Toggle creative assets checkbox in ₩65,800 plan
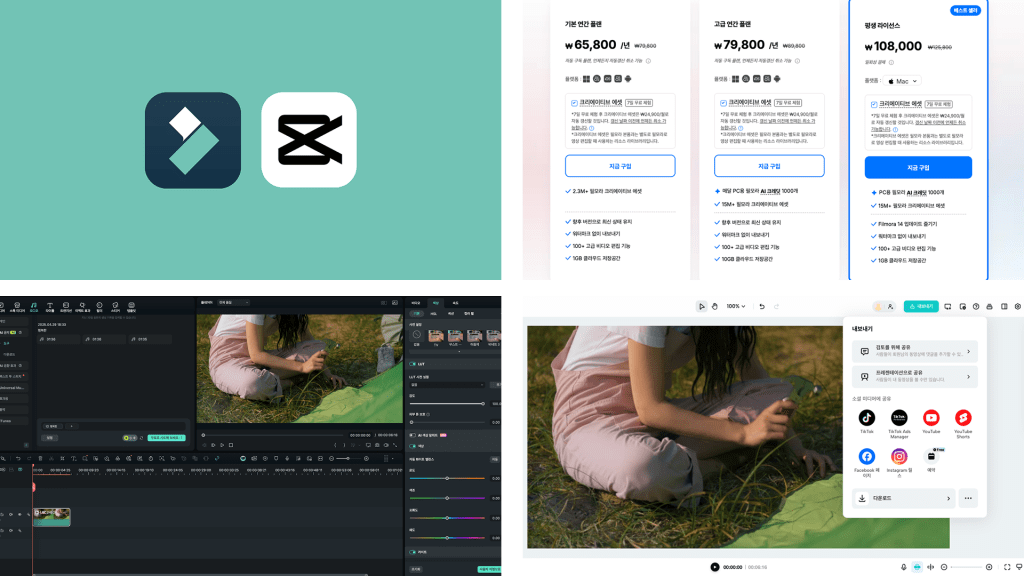 (x=574, y=103)
